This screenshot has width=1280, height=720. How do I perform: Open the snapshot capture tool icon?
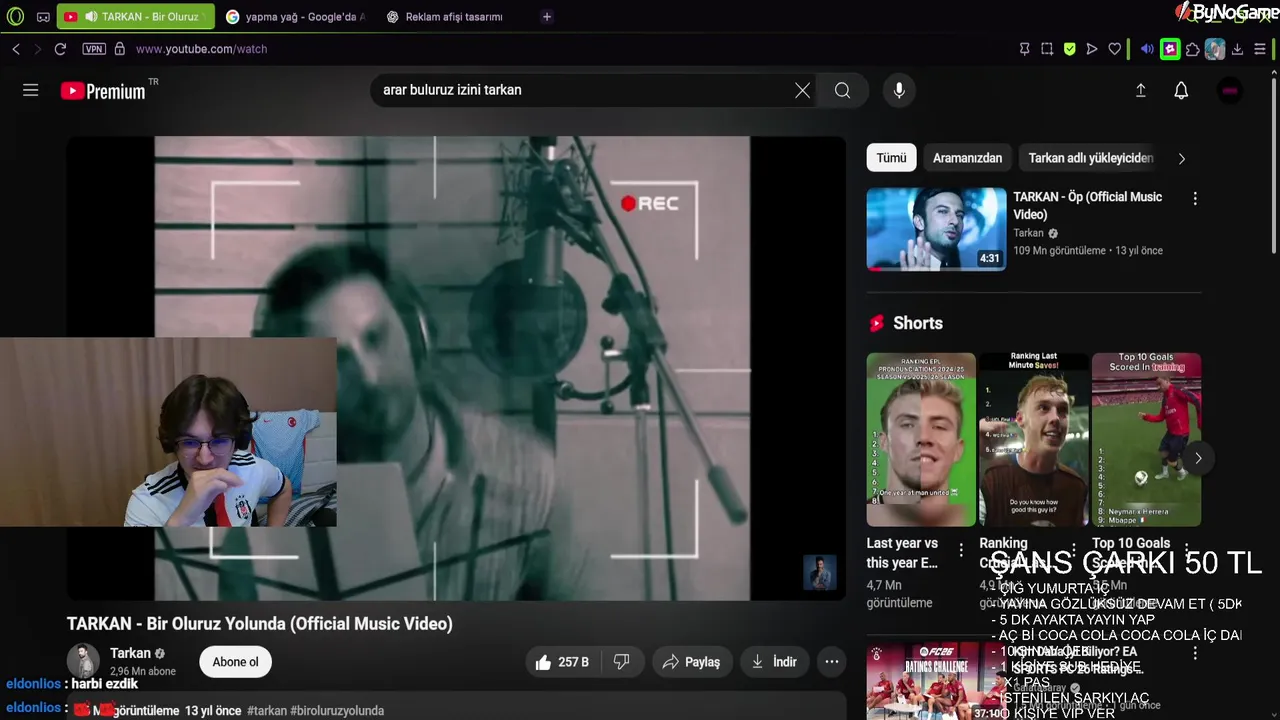click(x=1047, y=49)
